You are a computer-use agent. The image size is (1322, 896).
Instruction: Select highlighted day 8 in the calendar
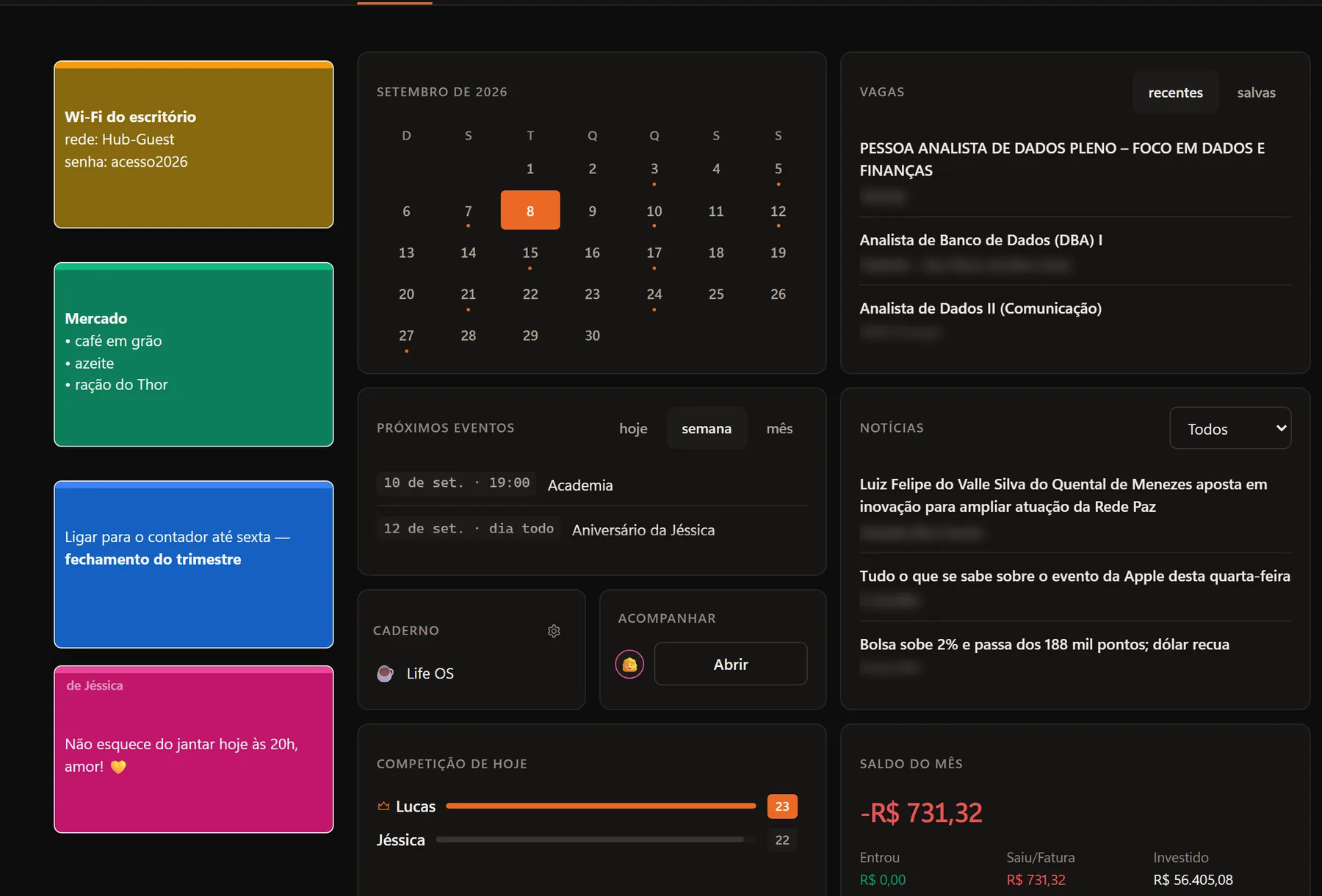click(530, 211)
